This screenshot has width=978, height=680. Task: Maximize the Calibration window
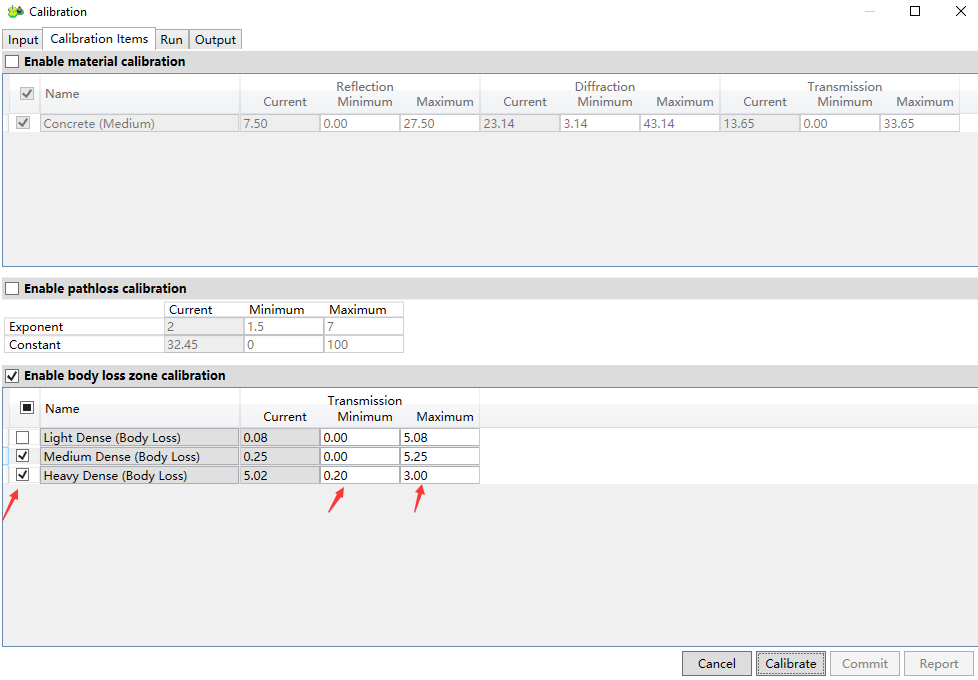click(x=915, y=12)
